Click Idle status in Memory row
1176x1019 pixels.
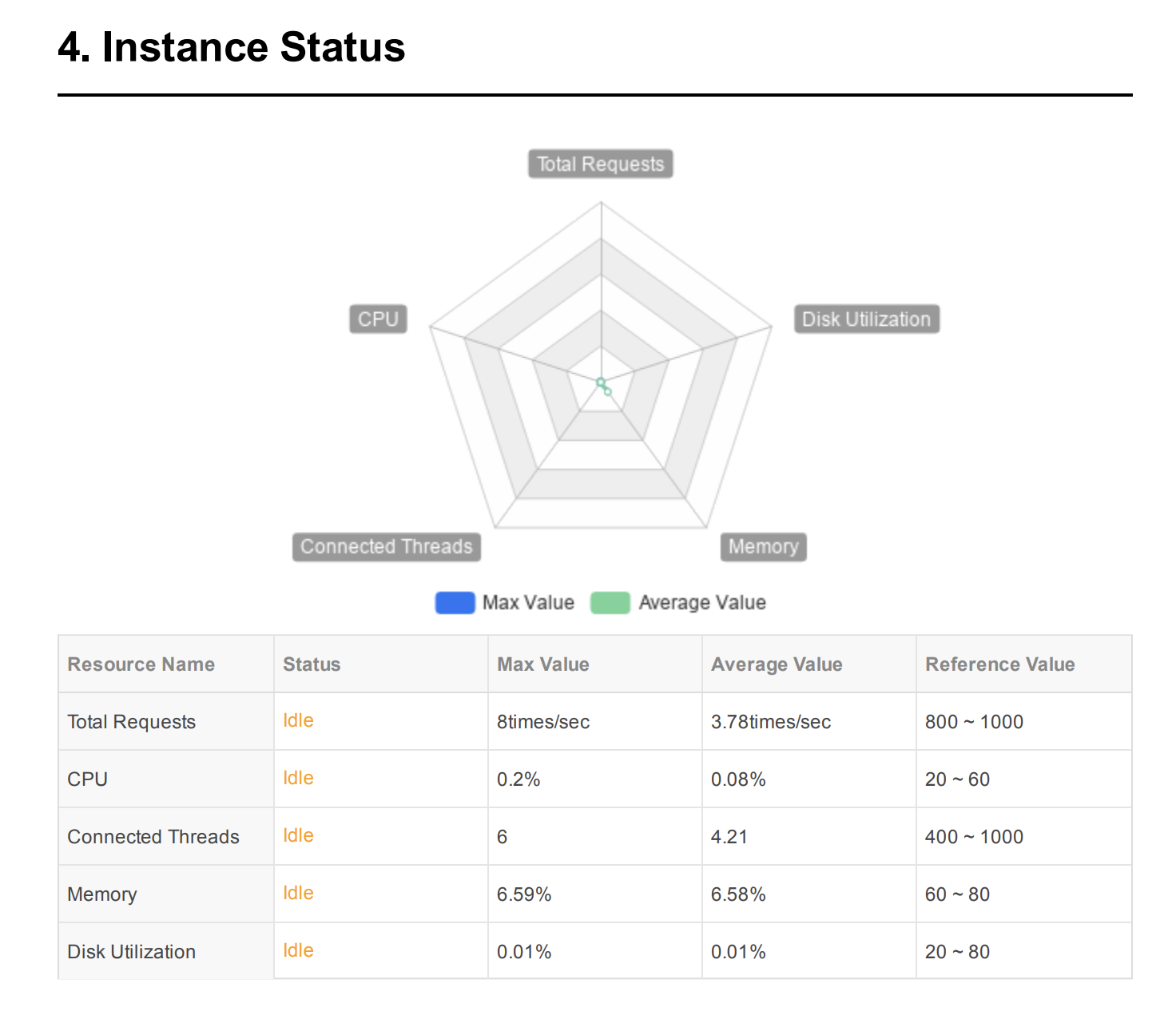coord(298,893)
